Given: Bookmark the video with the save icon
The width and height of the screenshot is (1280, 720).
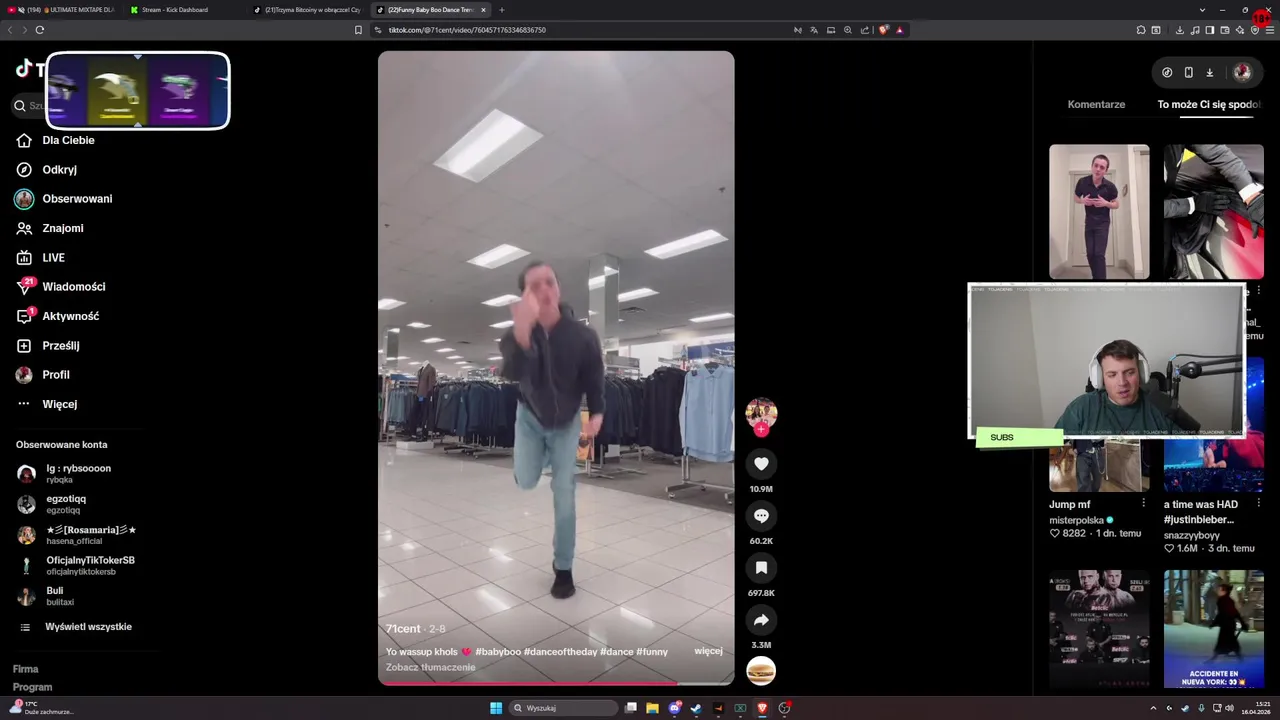Looking at the screenshot, I should coord(761,568).
